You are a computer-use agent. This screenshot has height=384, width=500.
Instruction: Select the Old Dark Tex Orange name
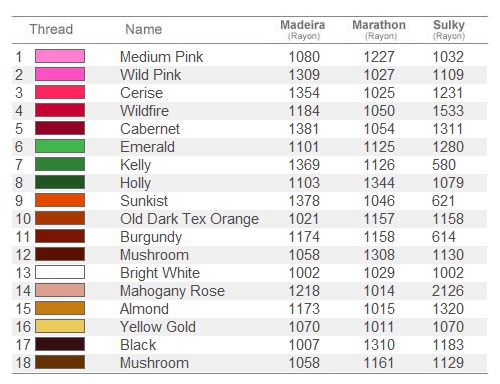tap(189, 219)
